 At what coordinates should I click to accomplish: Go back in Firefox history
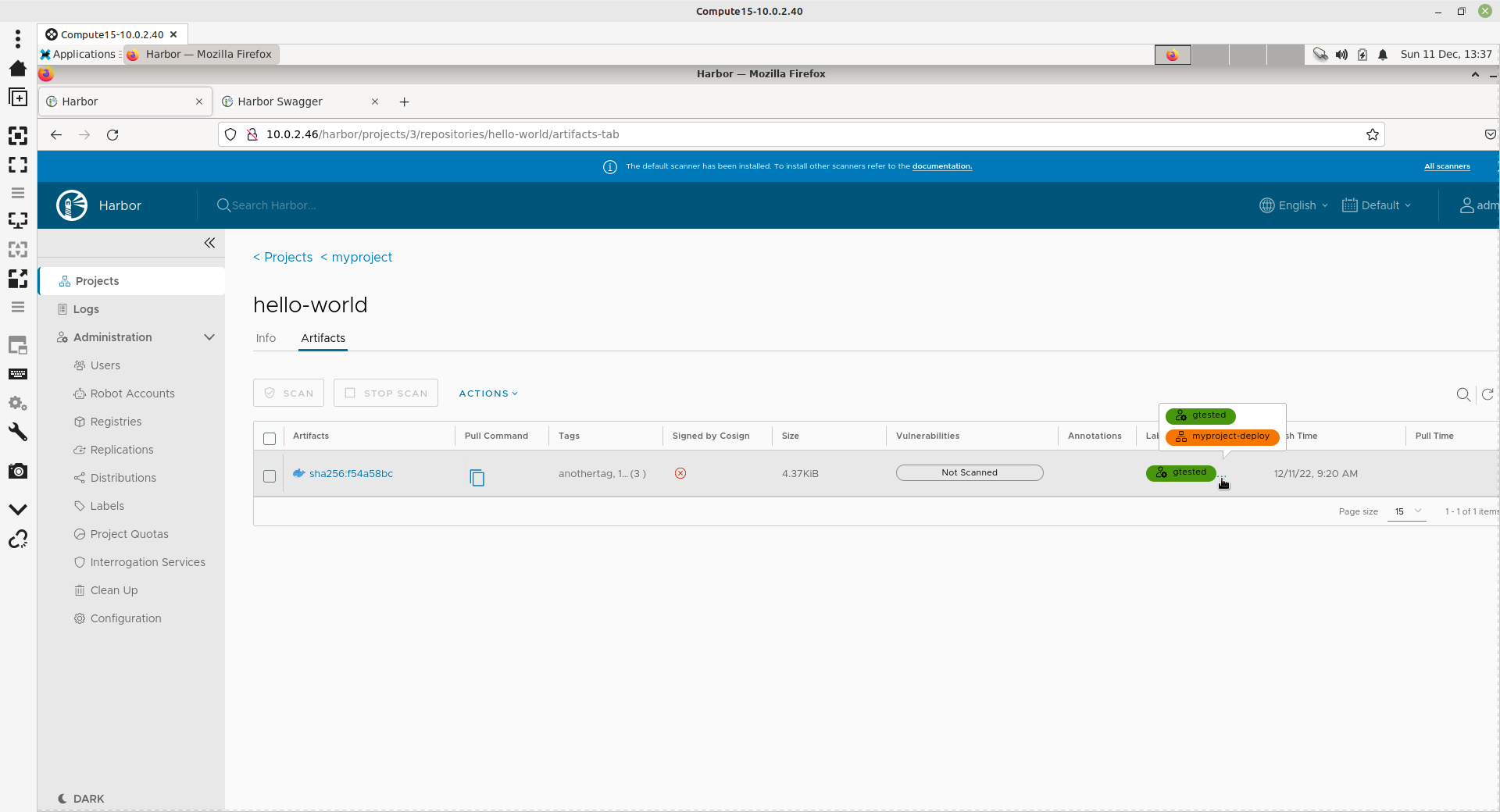(x=56, y=134)
